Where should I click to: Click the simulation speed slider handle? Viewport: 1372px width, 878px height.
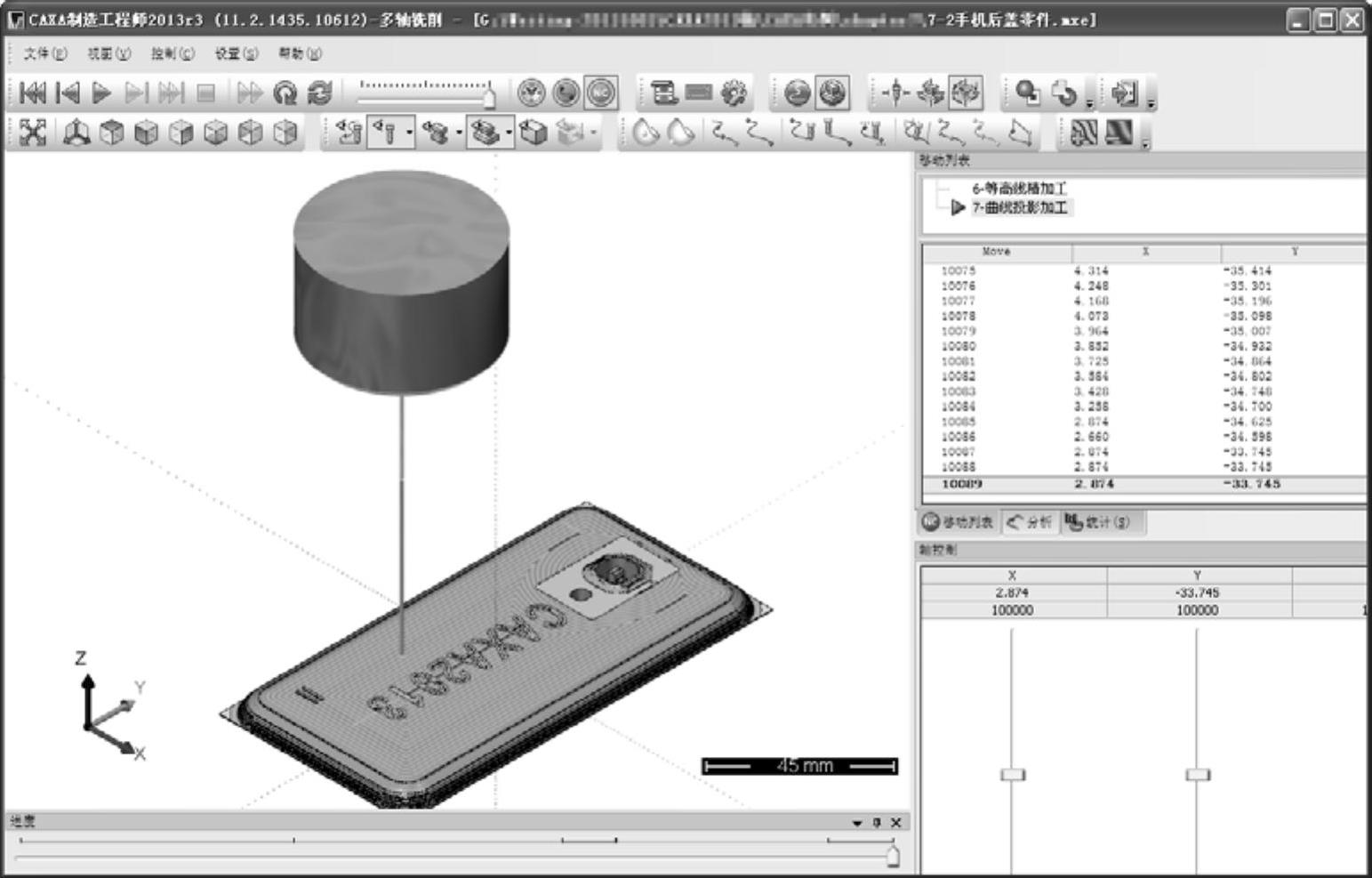tap(488, 97)
